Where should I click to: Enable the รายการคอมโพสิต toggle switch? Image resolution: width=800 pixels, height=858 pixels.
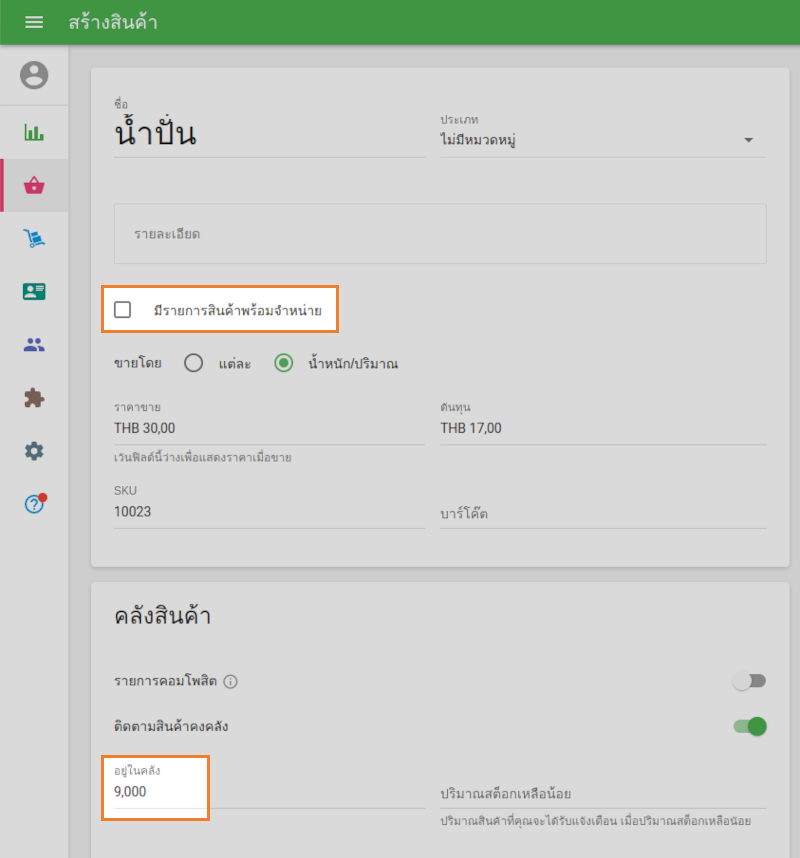[x=749, y=681]
